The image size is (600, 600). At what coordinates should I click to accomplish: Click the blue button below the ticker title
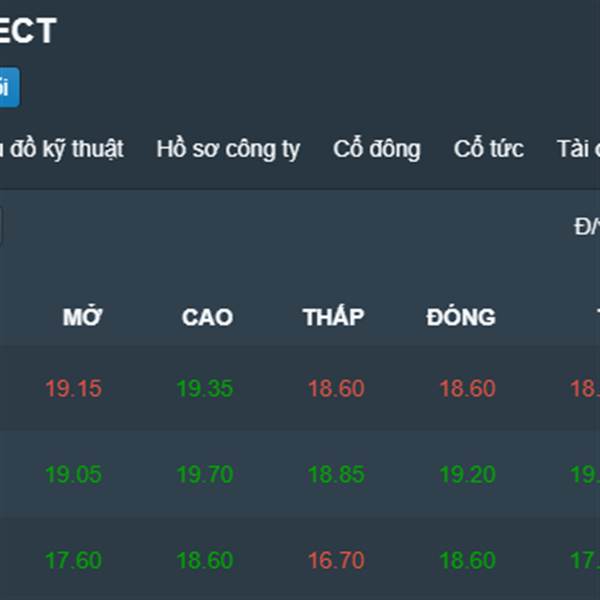(x=8, y=87)
